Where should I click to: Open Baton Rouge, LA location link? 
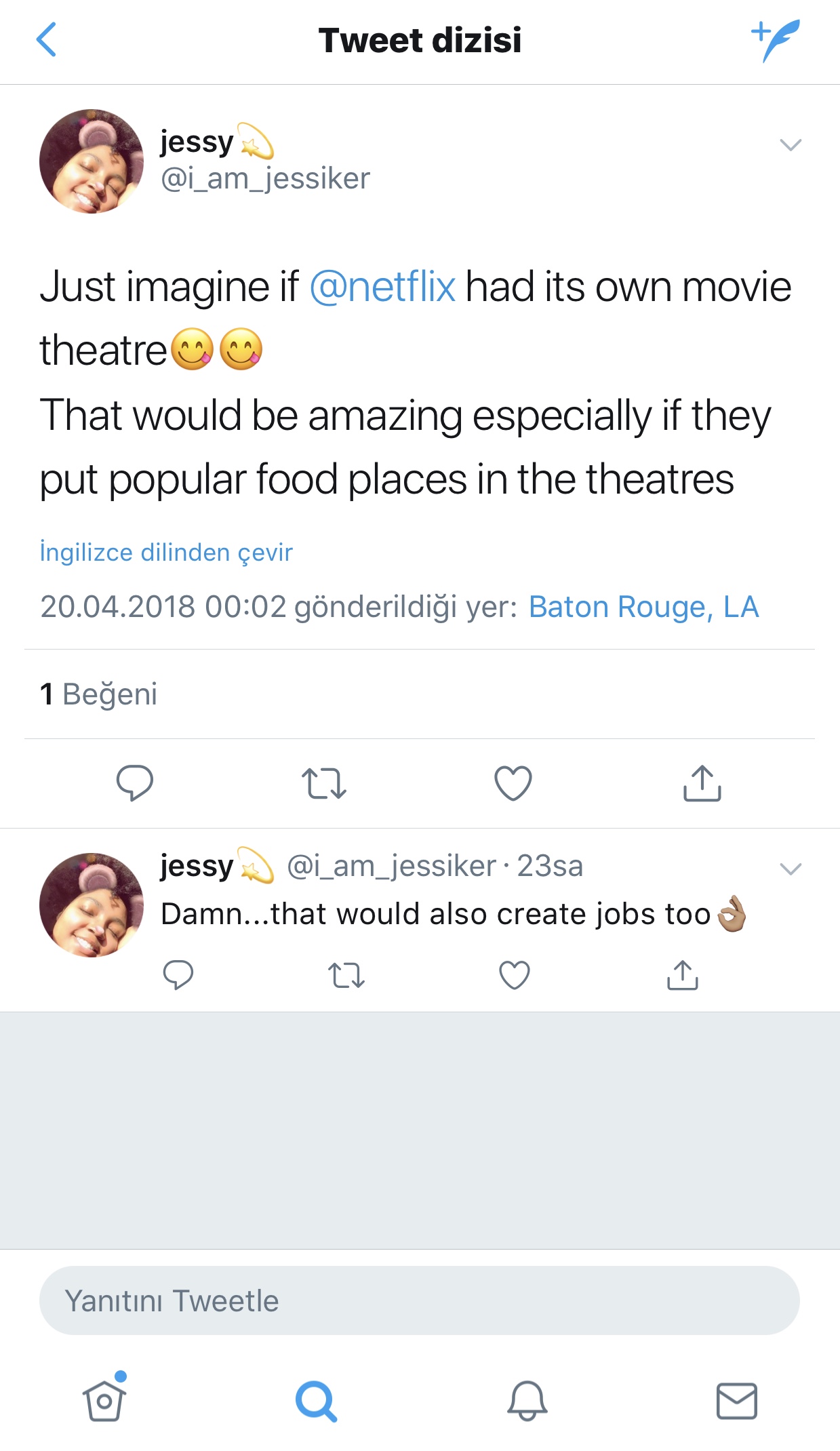pyautogui.click(x=643, y=607)
